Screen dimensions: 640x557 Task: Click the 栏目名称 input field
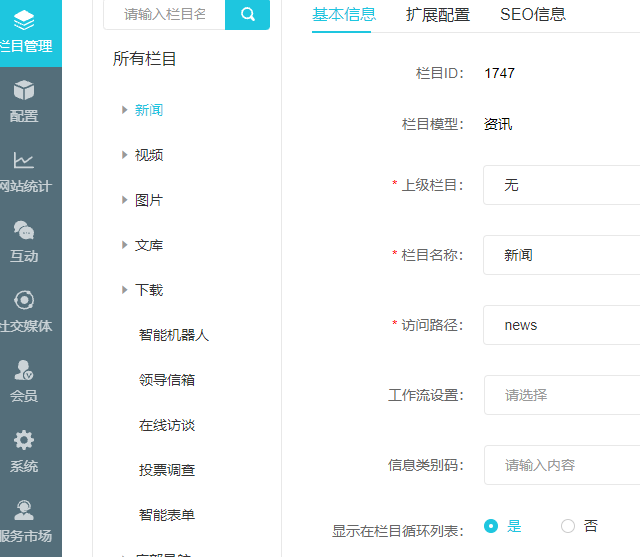562,255
